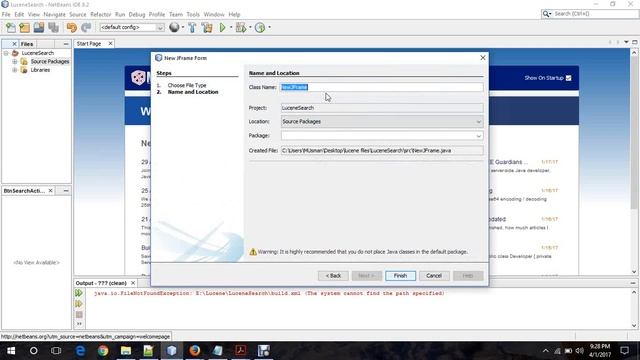Open the Action Center notification icon
640x360 pixels.
[x=624, y=351]
